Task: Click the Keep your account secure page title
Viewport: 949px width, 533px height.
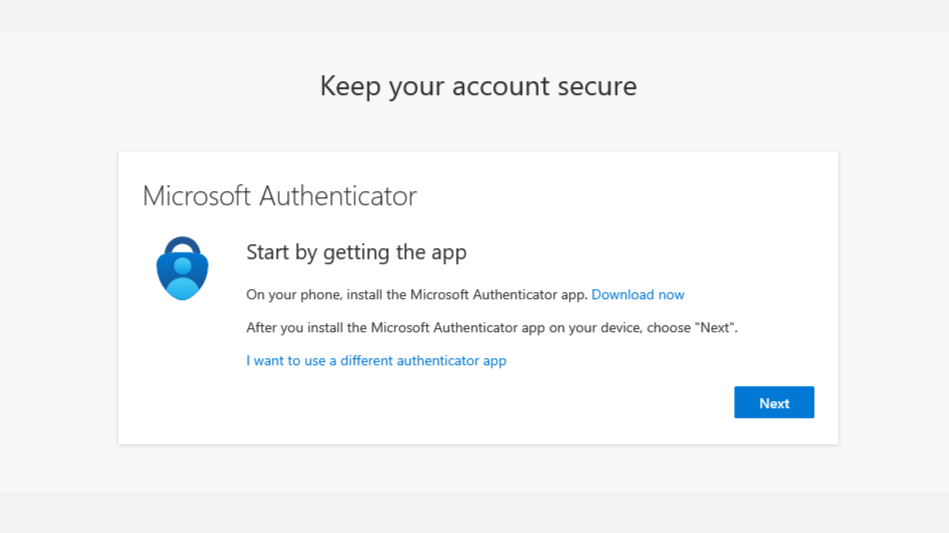Action: 478,86
